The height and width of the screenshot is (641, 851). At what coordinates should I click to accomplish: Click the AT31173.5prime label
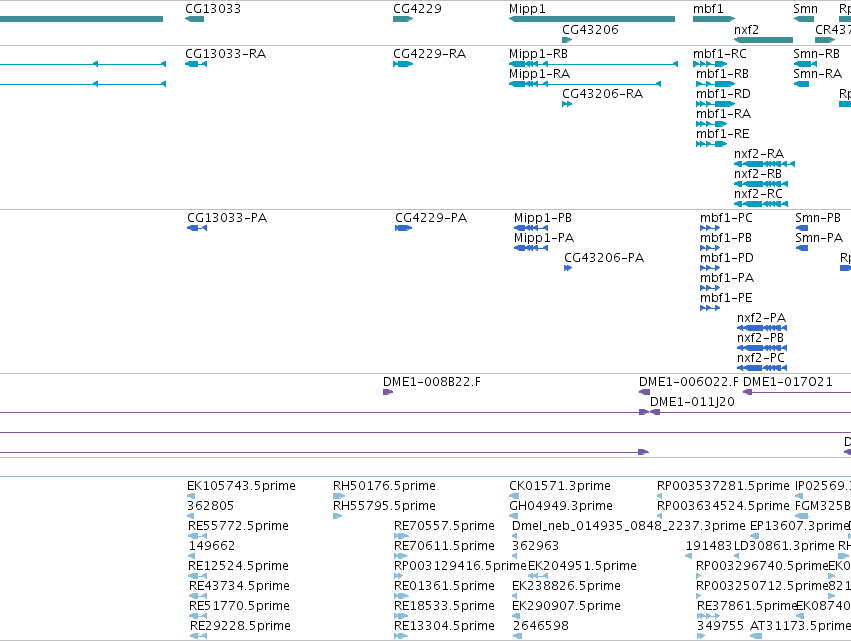click(x=800, y=626)
